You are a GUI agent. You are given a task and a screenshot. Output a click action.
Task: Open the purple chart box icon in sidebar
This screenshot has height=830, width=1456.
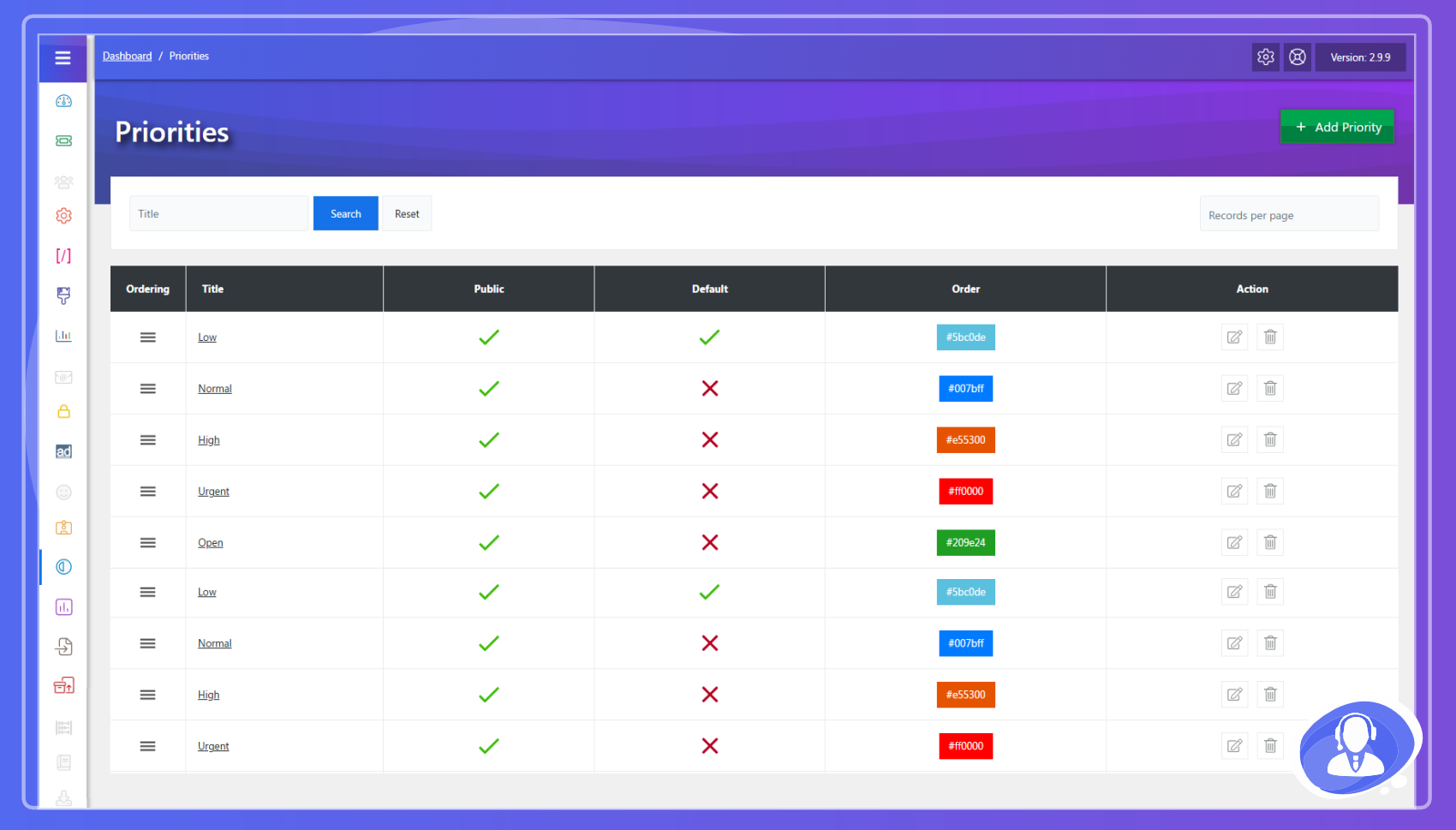point(63,607)
